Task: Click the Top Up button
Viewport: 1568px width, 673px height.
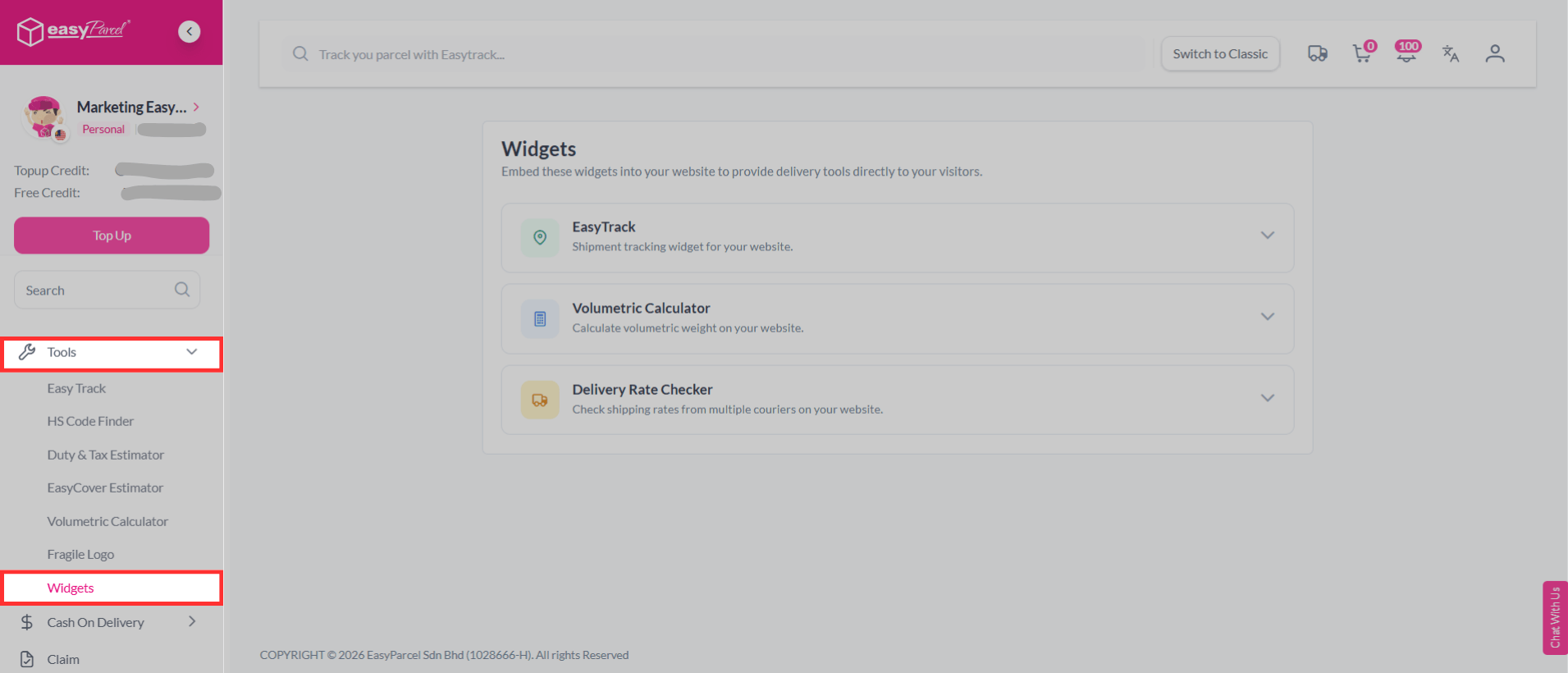Action: (111, 236)
